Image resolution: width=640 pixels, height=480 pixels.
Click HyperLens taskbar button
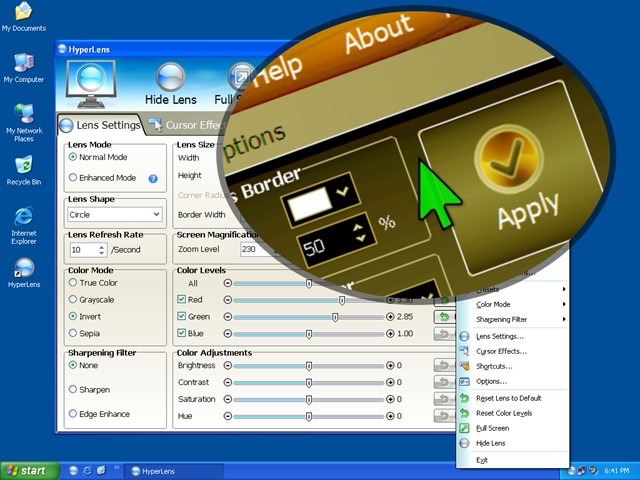[x=173, y=471]
